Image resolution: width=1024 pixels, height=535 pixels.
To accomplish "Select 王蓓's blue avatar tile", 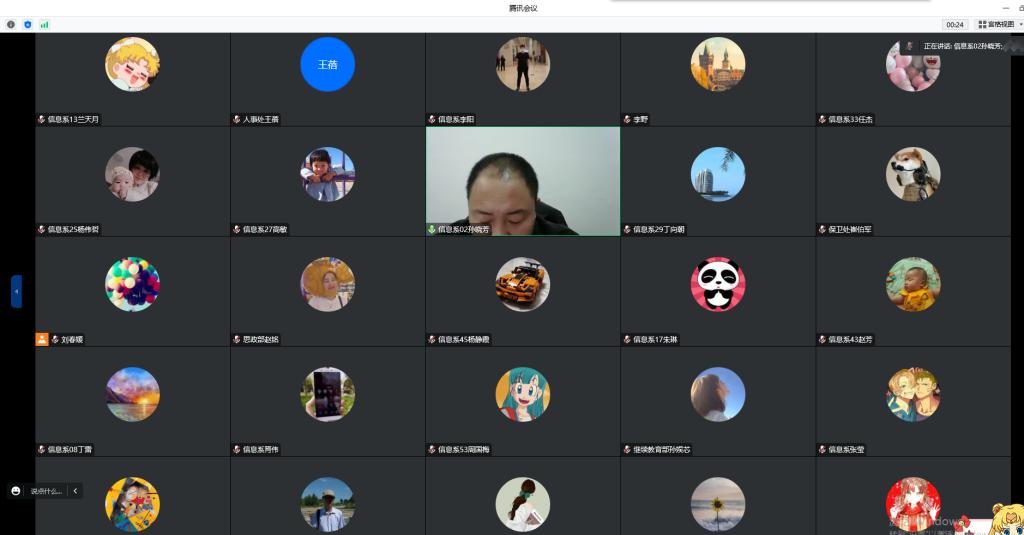I will point(327,64).
